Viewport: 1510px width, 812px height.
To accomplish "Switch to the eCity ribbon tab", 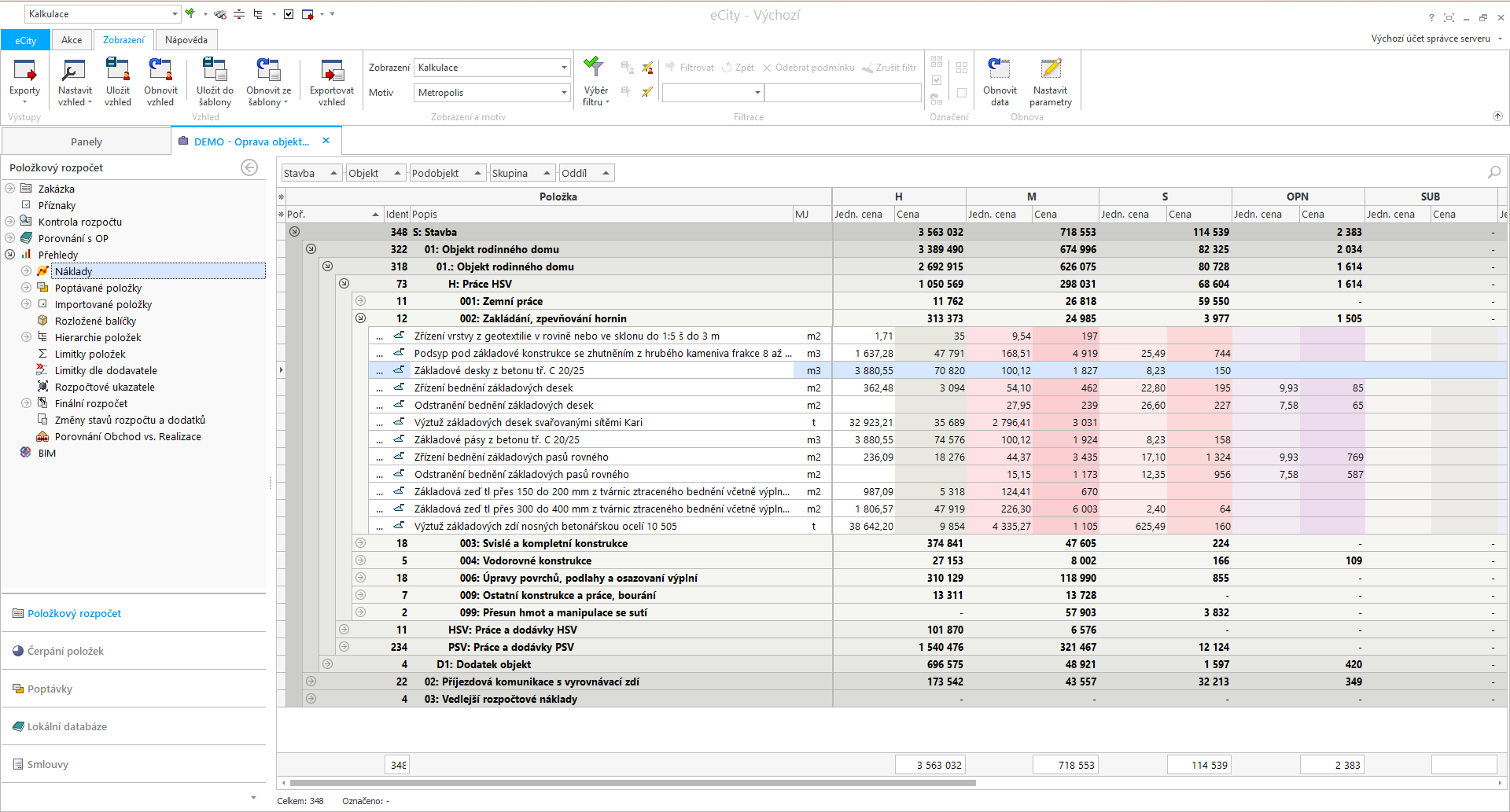I will point(26,40).
